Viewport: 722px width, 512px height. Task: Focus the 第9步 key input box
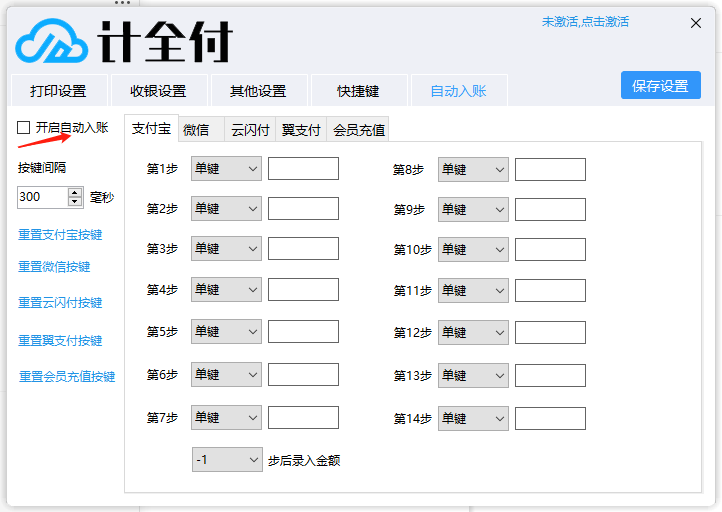click(550, 209)
